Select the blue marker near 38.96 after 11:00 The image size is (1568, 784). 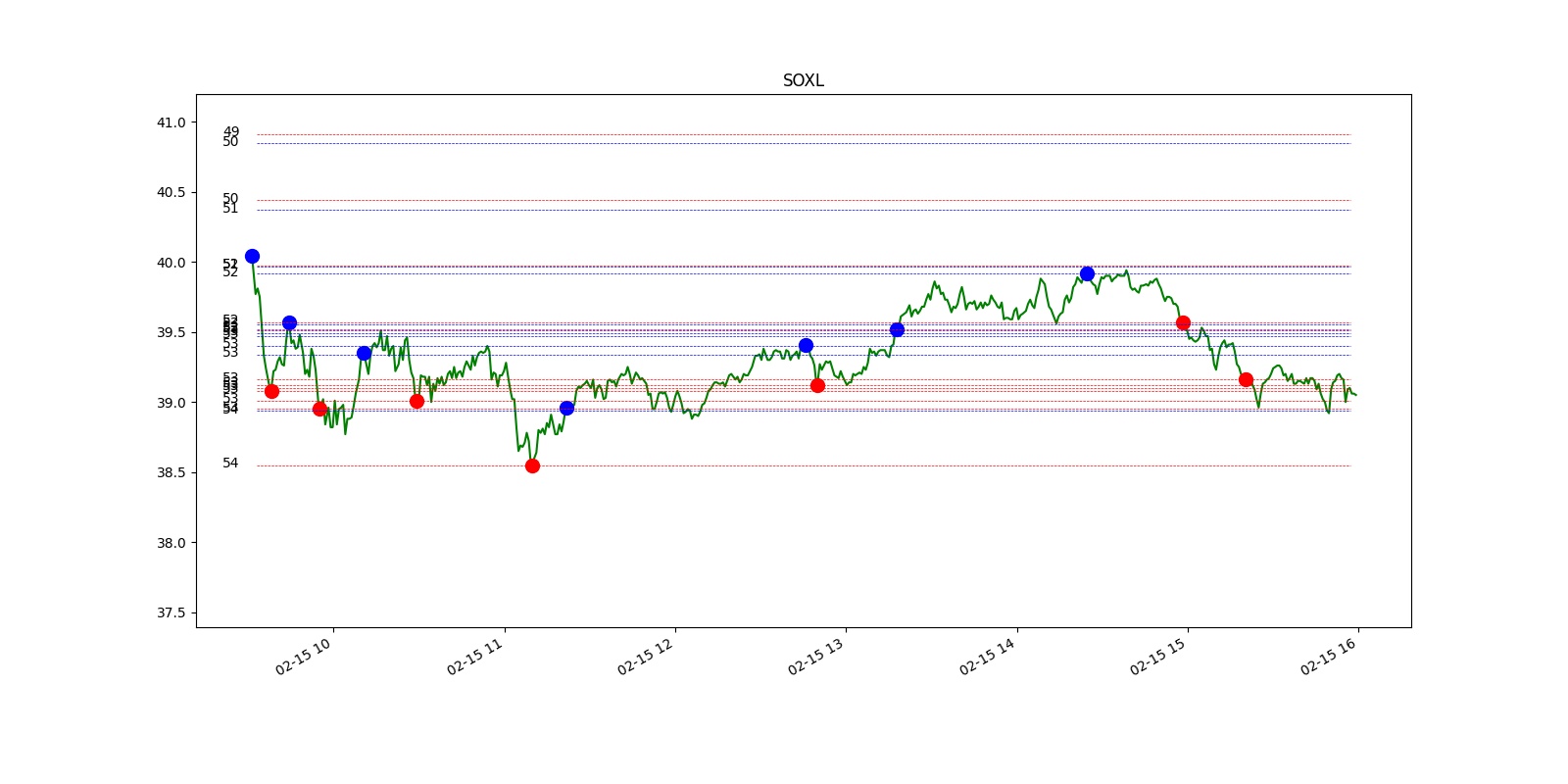(566, 408)
